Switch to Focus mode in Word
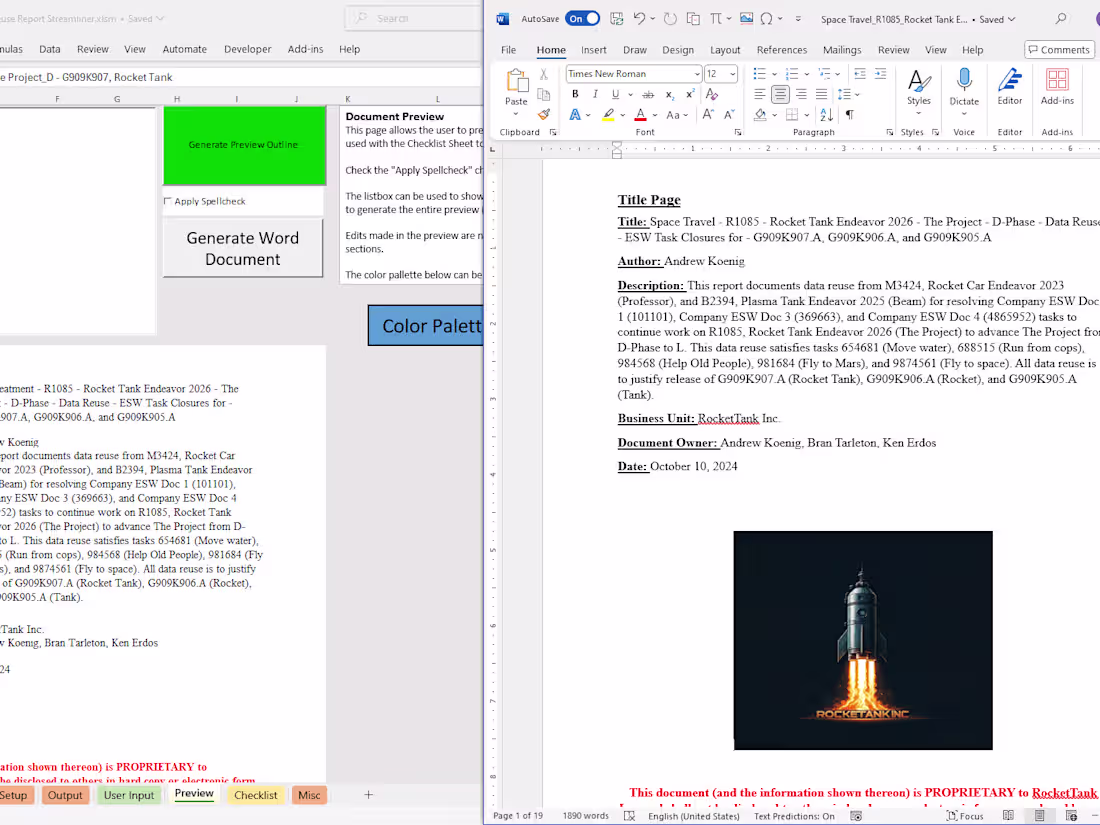Viewport: 1100px width, 825px height. coord(963,816)
